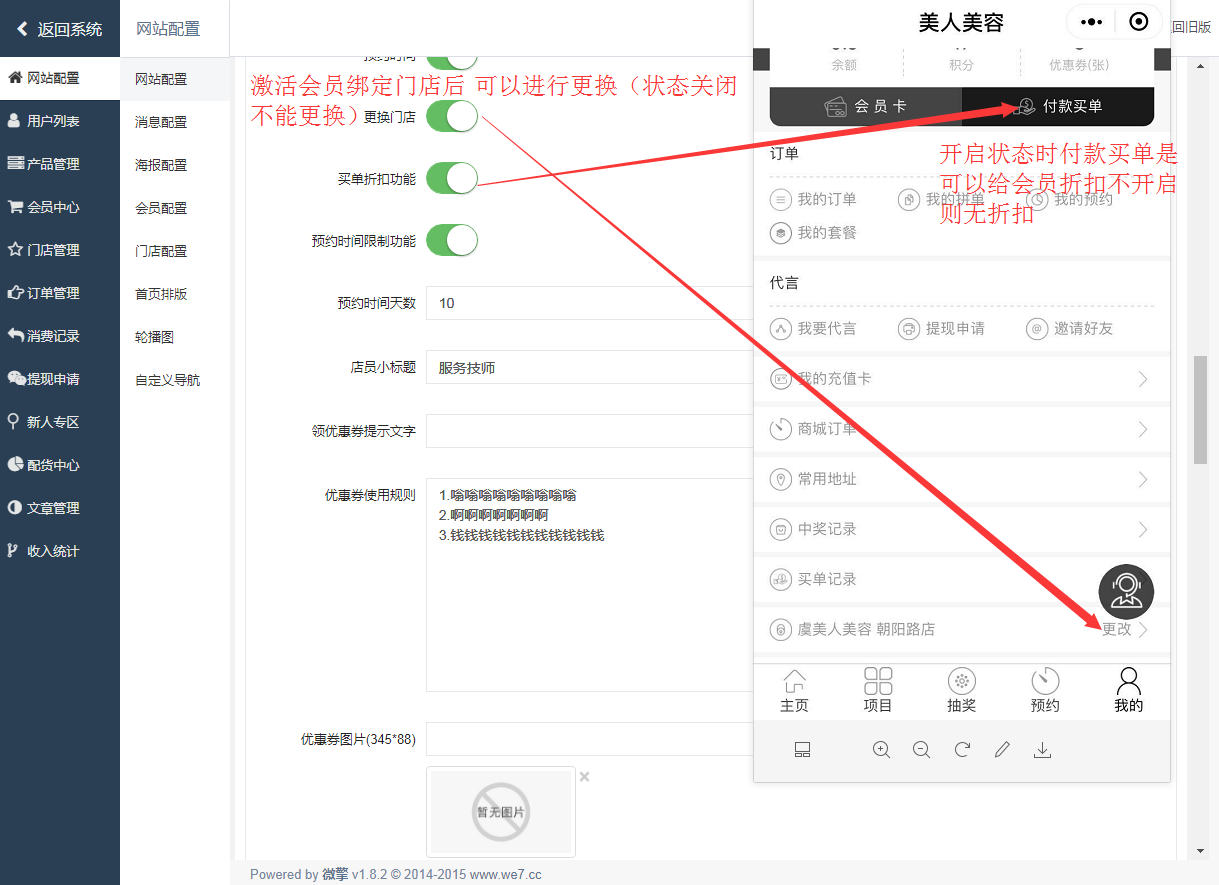
Task: Disable the 买单折扣功能 switch
Action: (x=452, y=179)
